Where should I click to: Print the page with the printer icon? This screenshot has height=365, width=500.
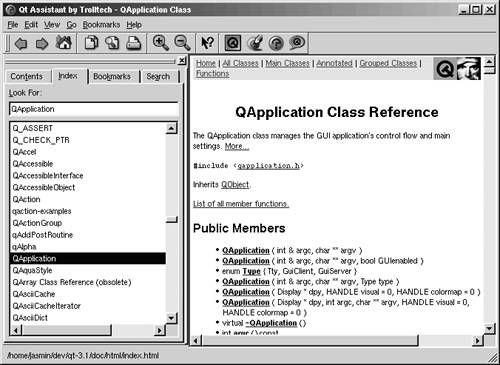[x=134, y=43]
